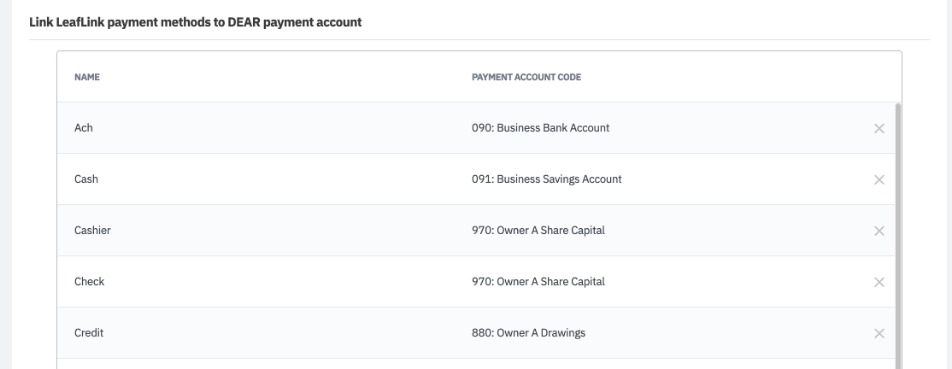Change Cashier's 970: Owner A Share Capital
Screen dimensions: 952x369
click(x=538, y=230)
